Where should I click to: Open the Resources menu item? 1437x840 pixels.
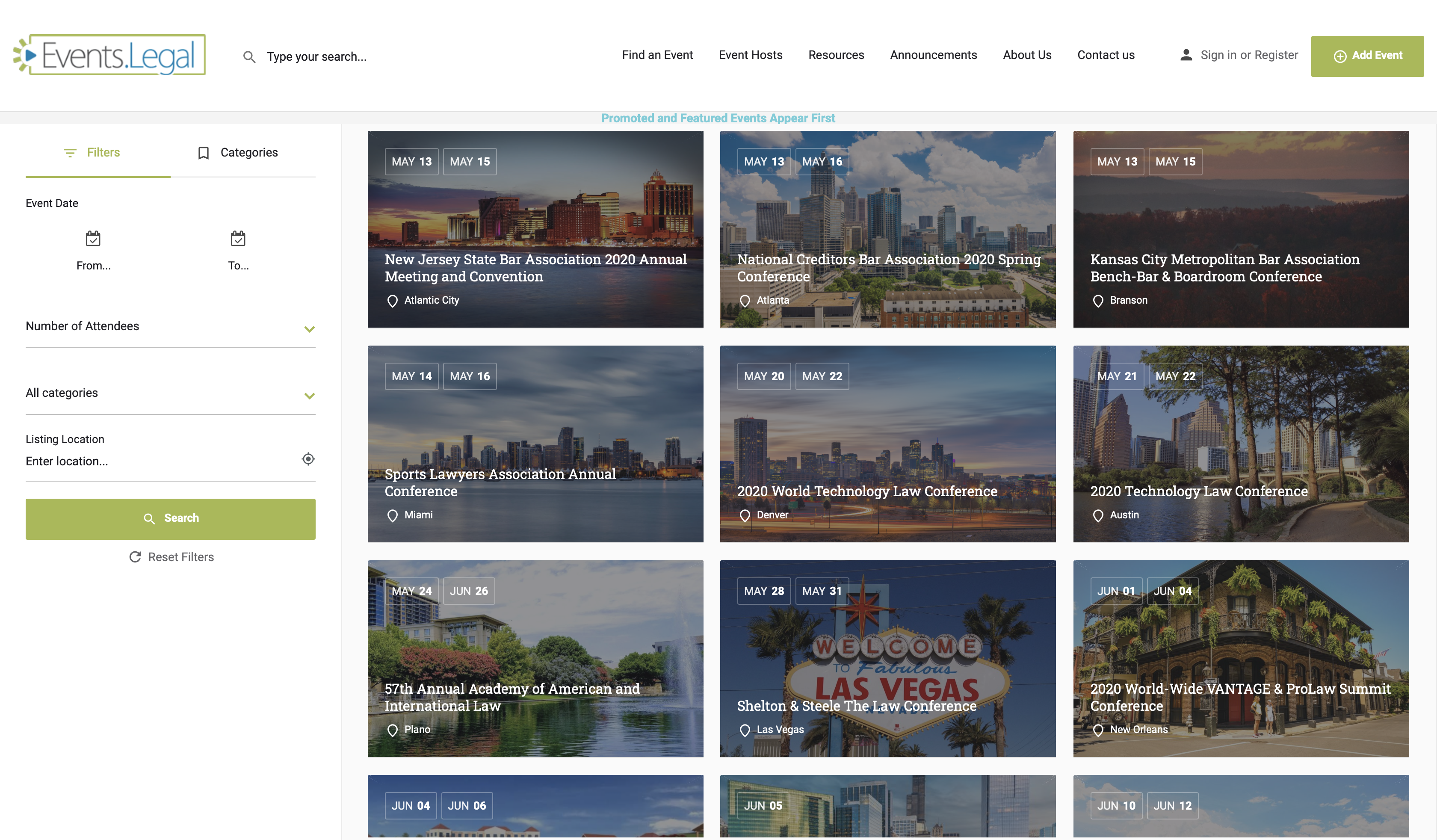(836, 55)
